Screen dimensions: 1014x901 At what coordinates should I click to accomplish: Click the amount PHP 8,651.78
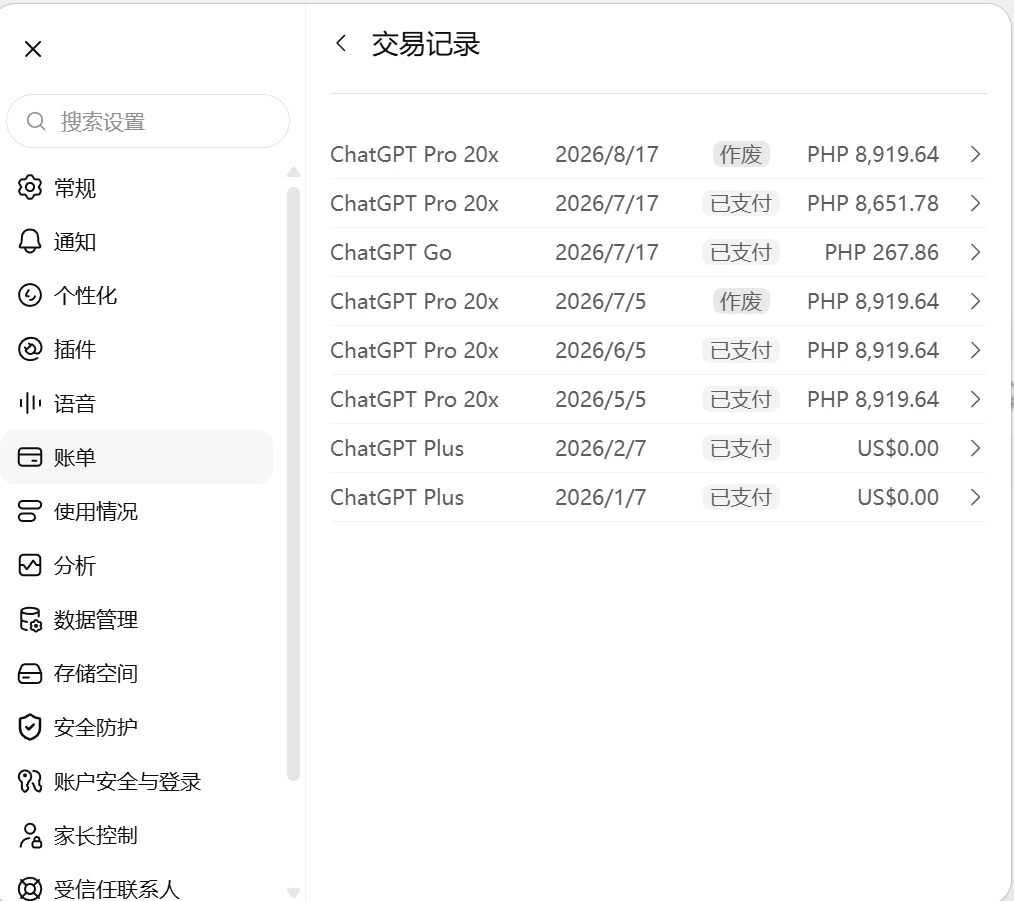873,203
